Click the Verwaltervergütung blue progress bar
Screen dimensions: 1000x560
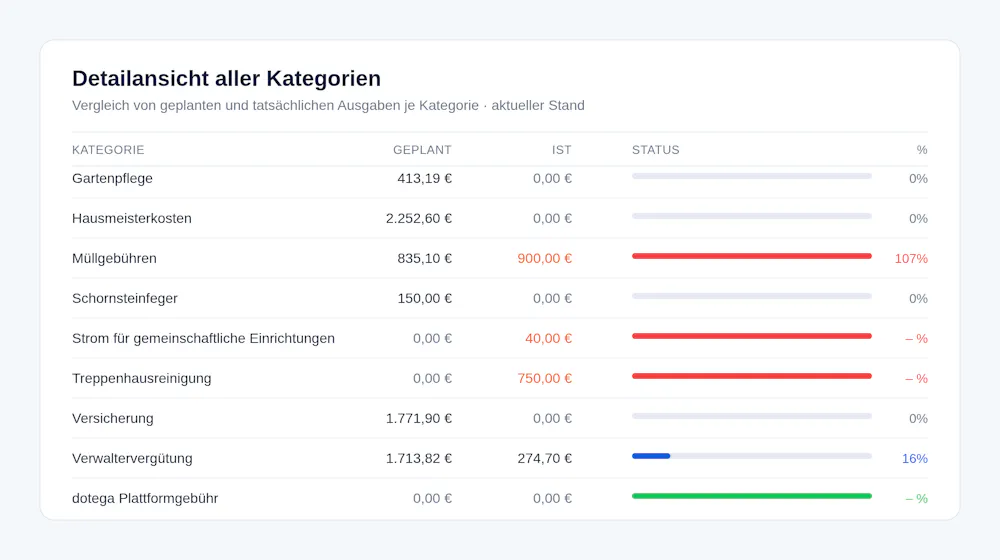tap(651, 456)
